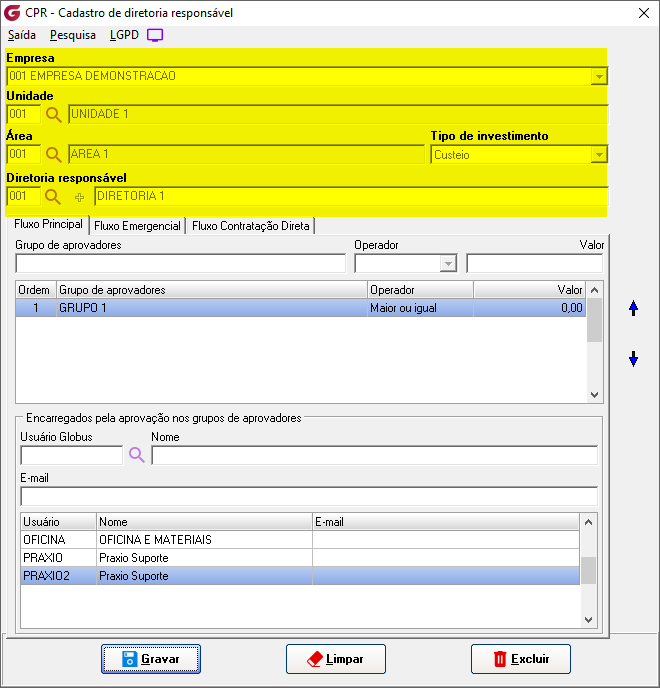Click the Excluir button
The image size is (660, 688).
[521, 659]
